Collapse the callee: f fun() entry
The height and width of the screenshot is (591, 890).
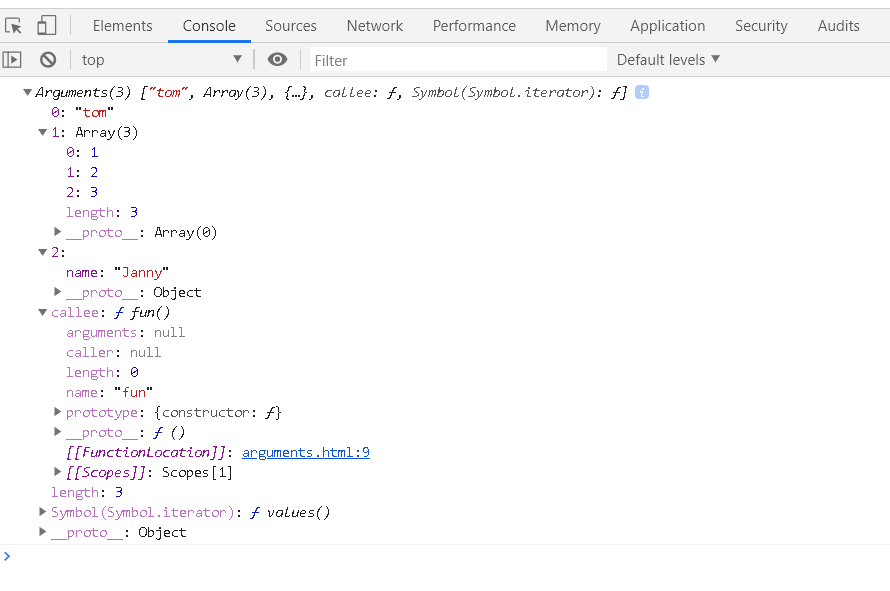pyautogui.click(x=43, y=312)
